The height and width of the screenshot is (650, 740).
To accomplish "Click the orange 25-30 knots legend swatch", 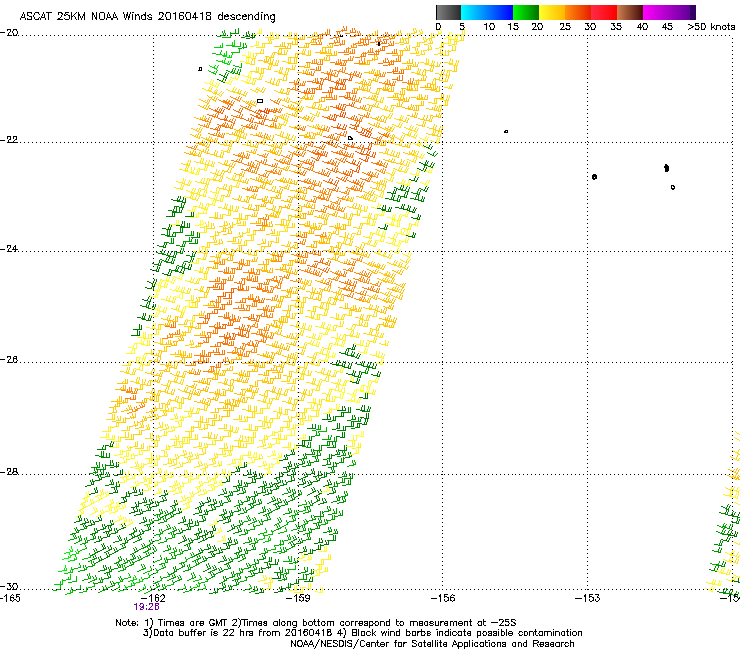I will click(x=578, y=12).
